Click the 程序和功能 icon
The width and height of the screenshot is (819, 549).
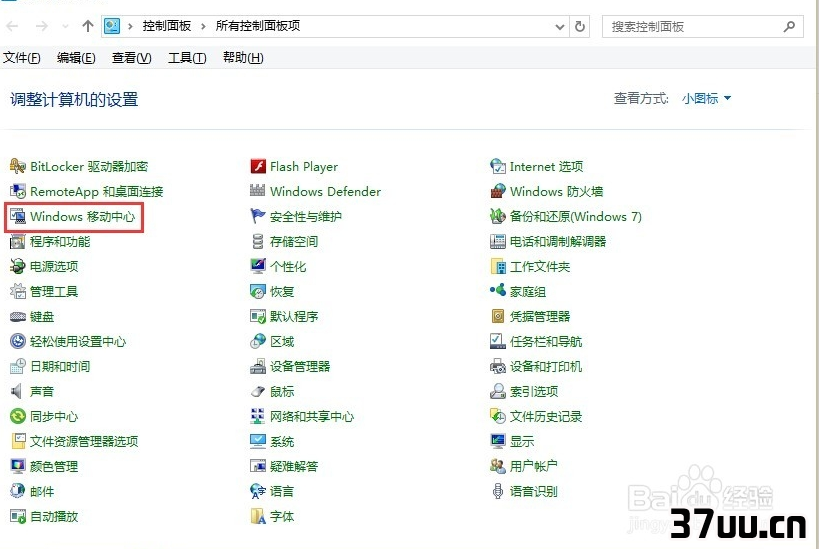click(x=18, y=241)
